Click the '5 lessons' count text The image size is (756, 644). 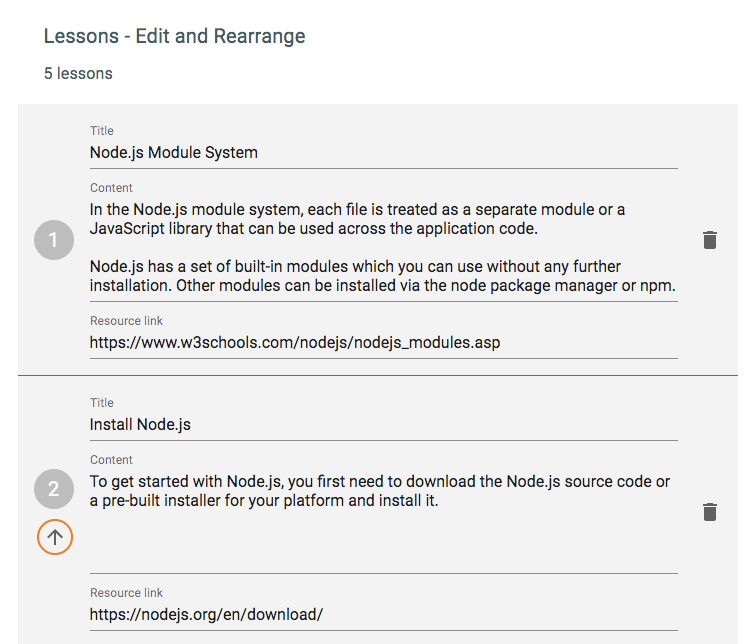pyautogui.click(x=78, y=74)
